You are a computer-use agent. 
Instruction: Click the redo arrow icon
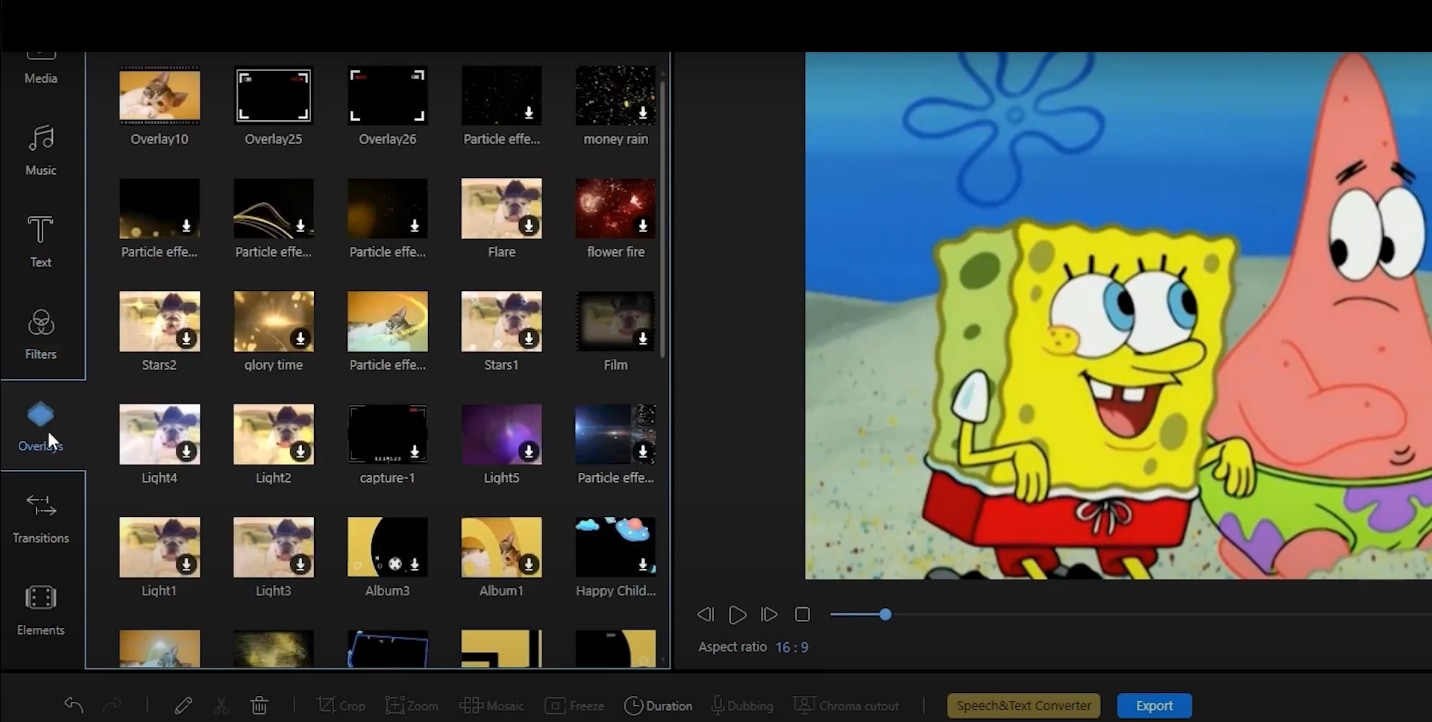[112, 705]
